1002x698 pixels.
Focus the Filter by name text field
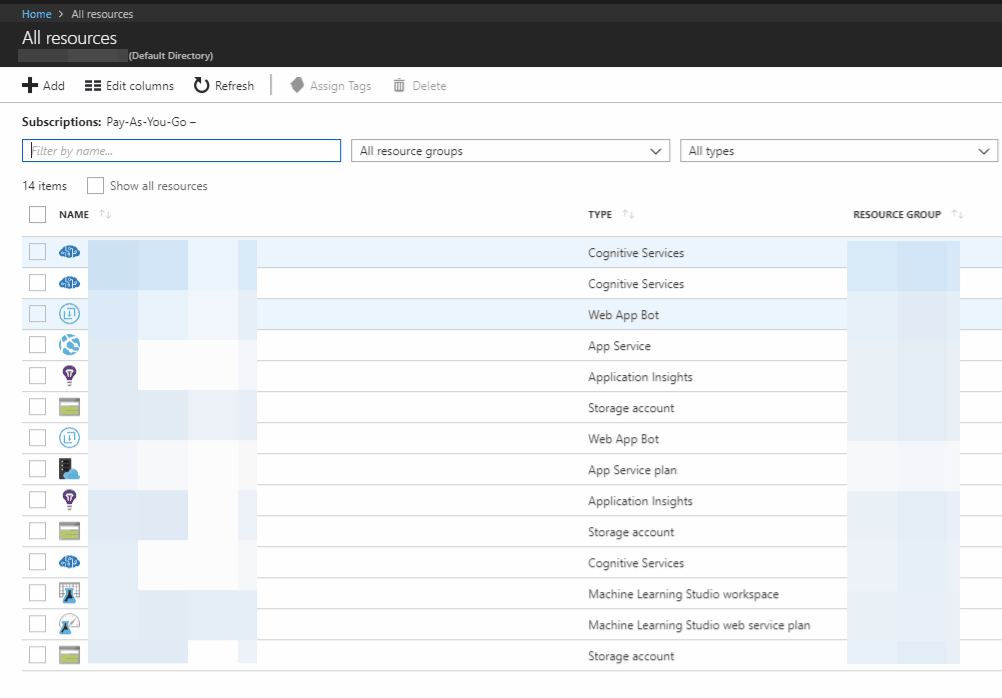(x=181, y=151)
